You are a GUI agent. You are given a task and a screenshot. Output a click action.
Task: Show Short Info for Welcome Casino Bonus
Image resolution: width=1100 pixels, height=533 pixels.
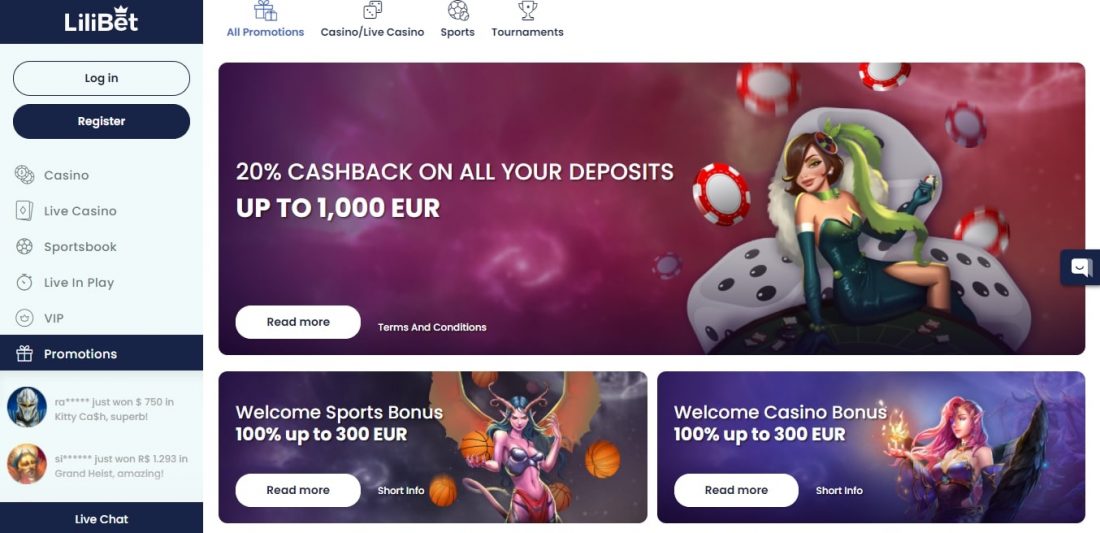(839, 490)
